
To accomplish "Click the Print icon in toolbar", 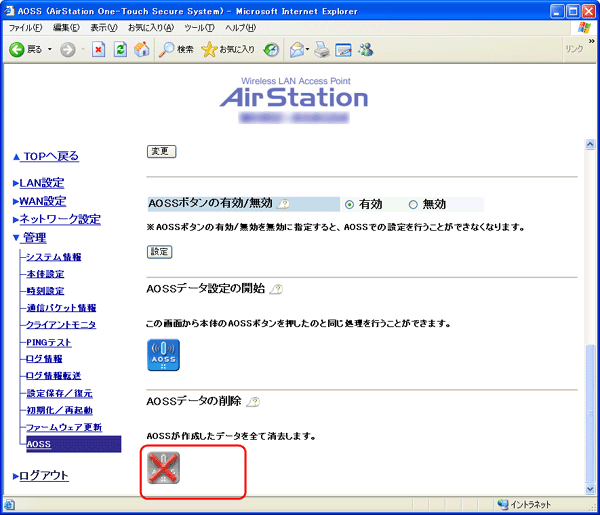I will click(322, 49).
